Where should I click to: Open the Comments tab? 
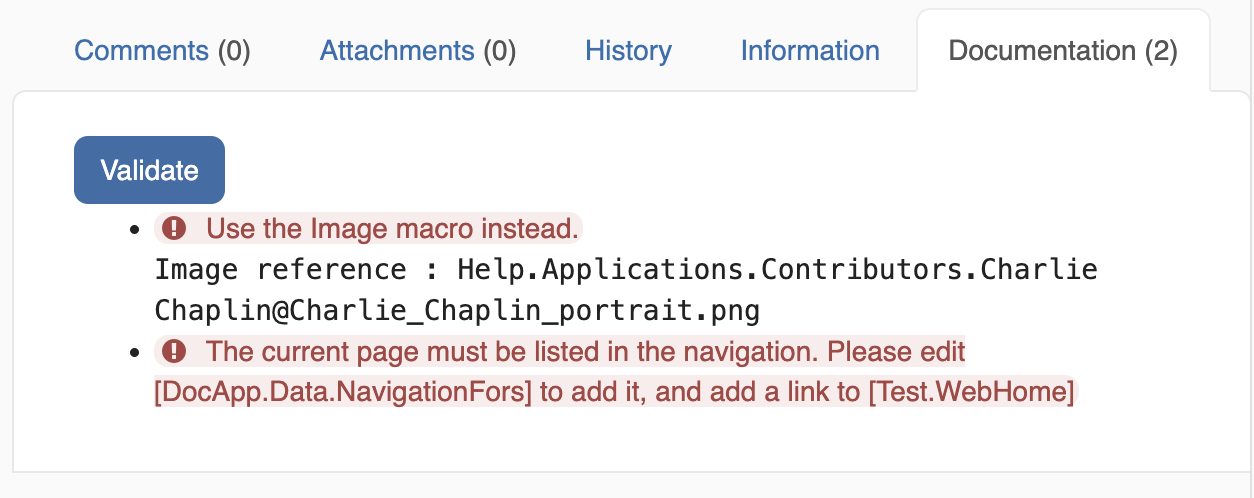click(x=141, y=51)
